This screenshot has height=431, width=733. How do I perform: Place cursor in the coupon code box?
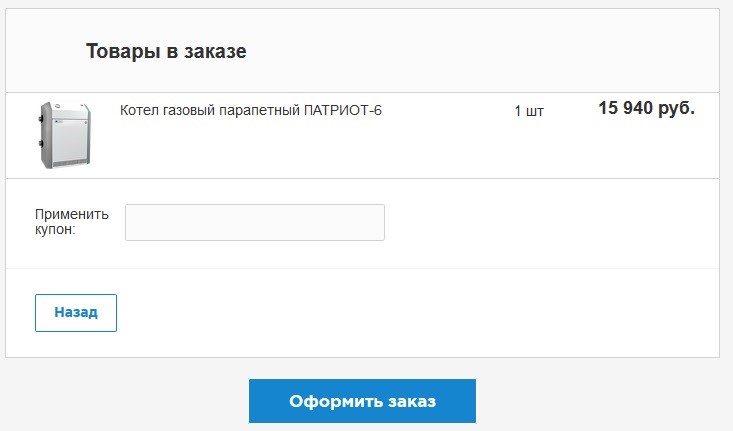[255, 223]
